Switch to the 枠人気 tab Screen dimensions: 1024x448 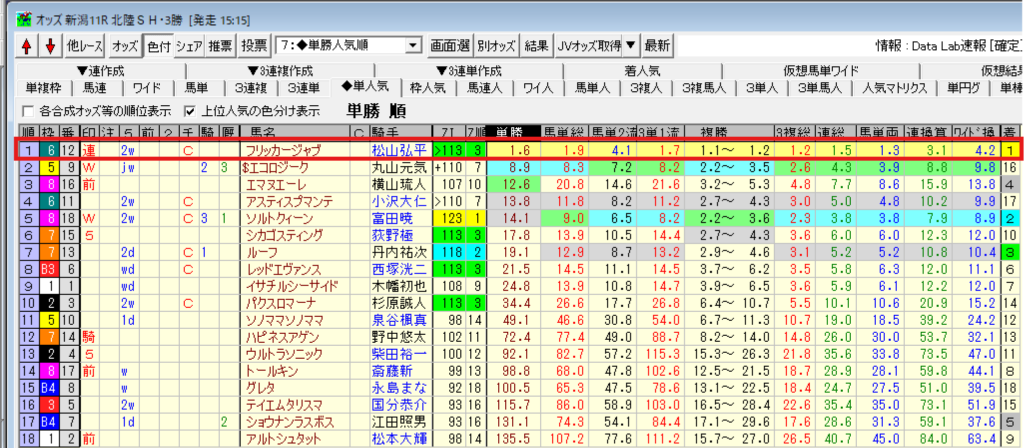tap(427, 88)
